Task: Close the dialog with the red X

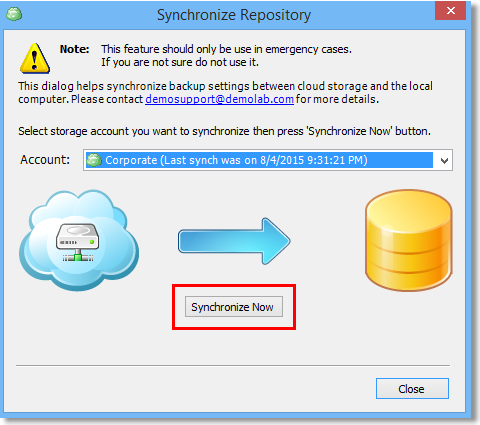Action: (451, 11)
